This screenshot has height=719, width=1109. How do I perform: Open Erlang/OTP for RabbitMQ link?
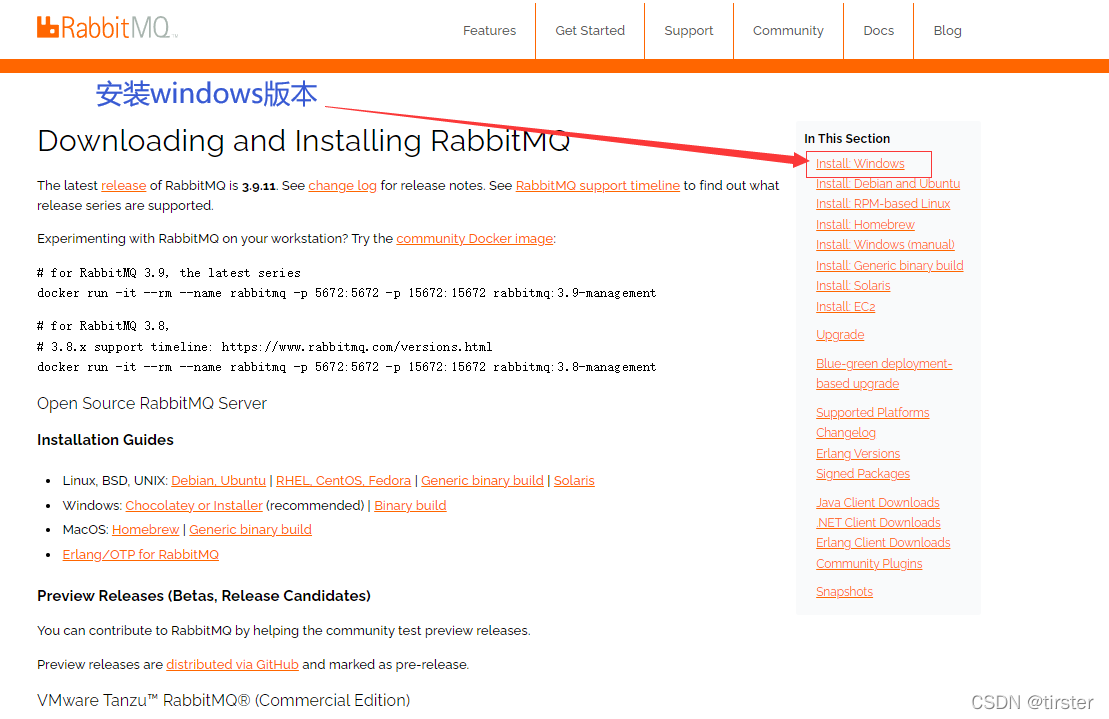(x=141, y=554)
